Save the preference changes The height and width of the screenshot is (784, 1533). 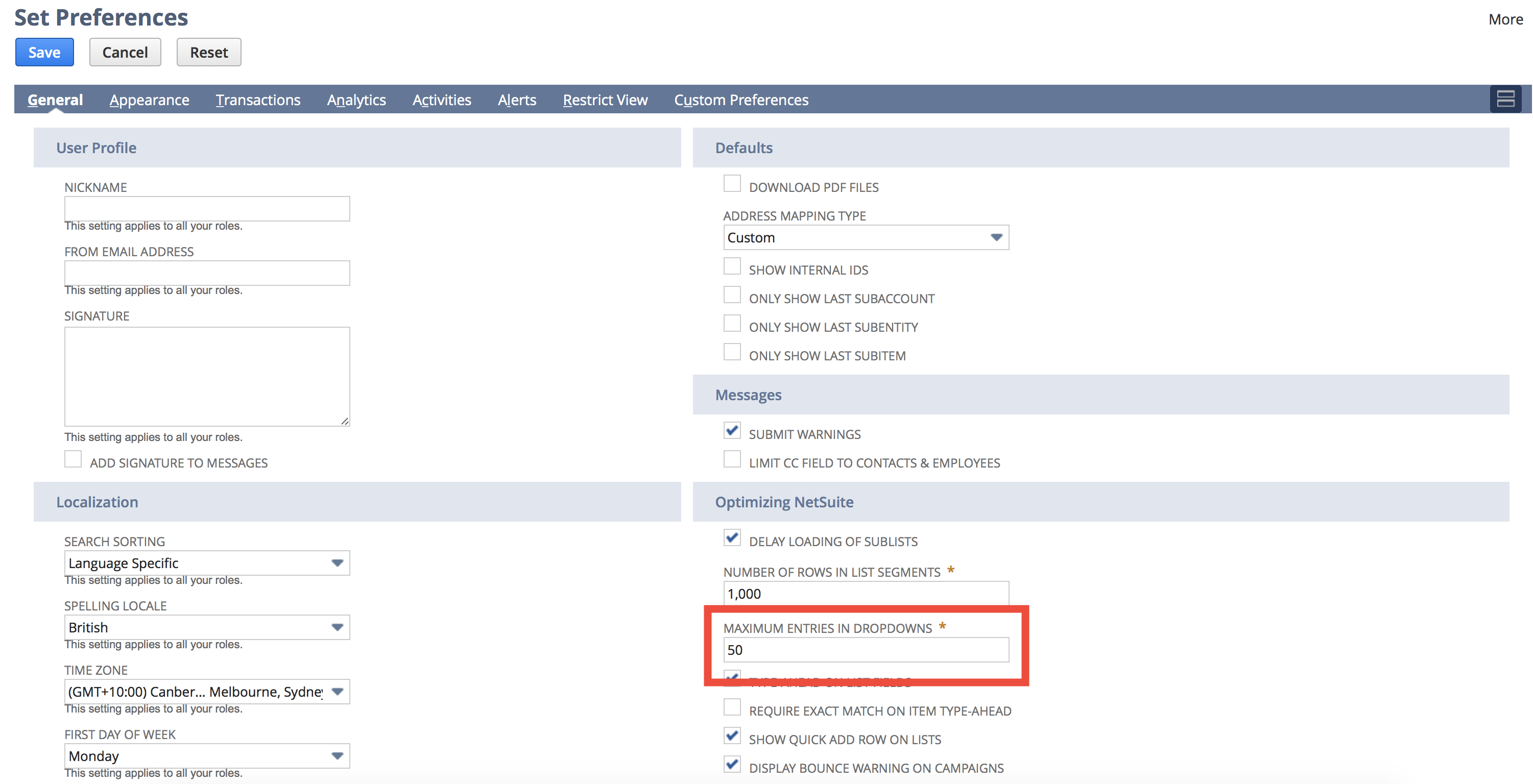tap(44, 52)
